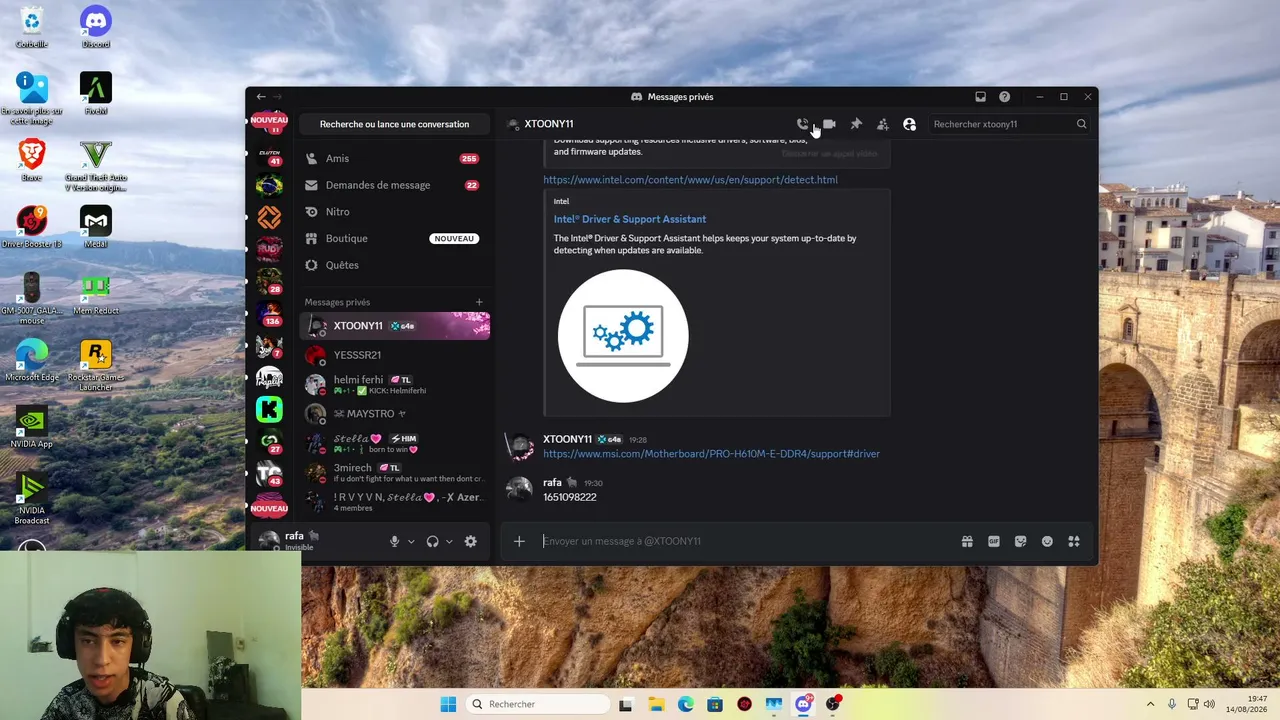Open the server with the 43 badge
This screenshot has height=720, width=1280.
(x=269, y=473)
